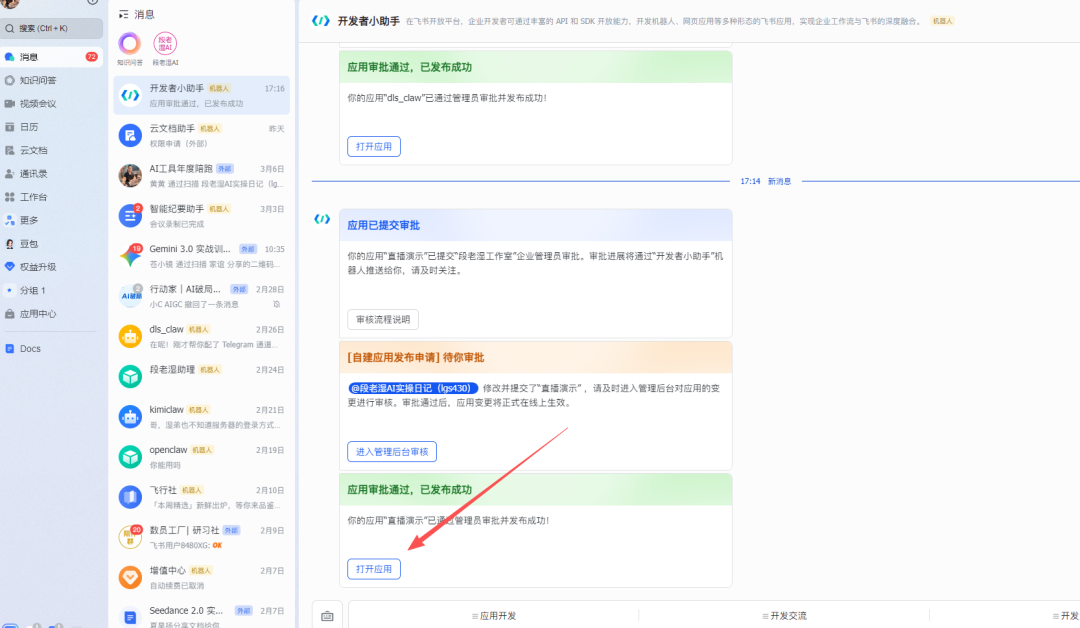Open the 增值中心 conversation

pyautogui.click(x=202, y=577)
